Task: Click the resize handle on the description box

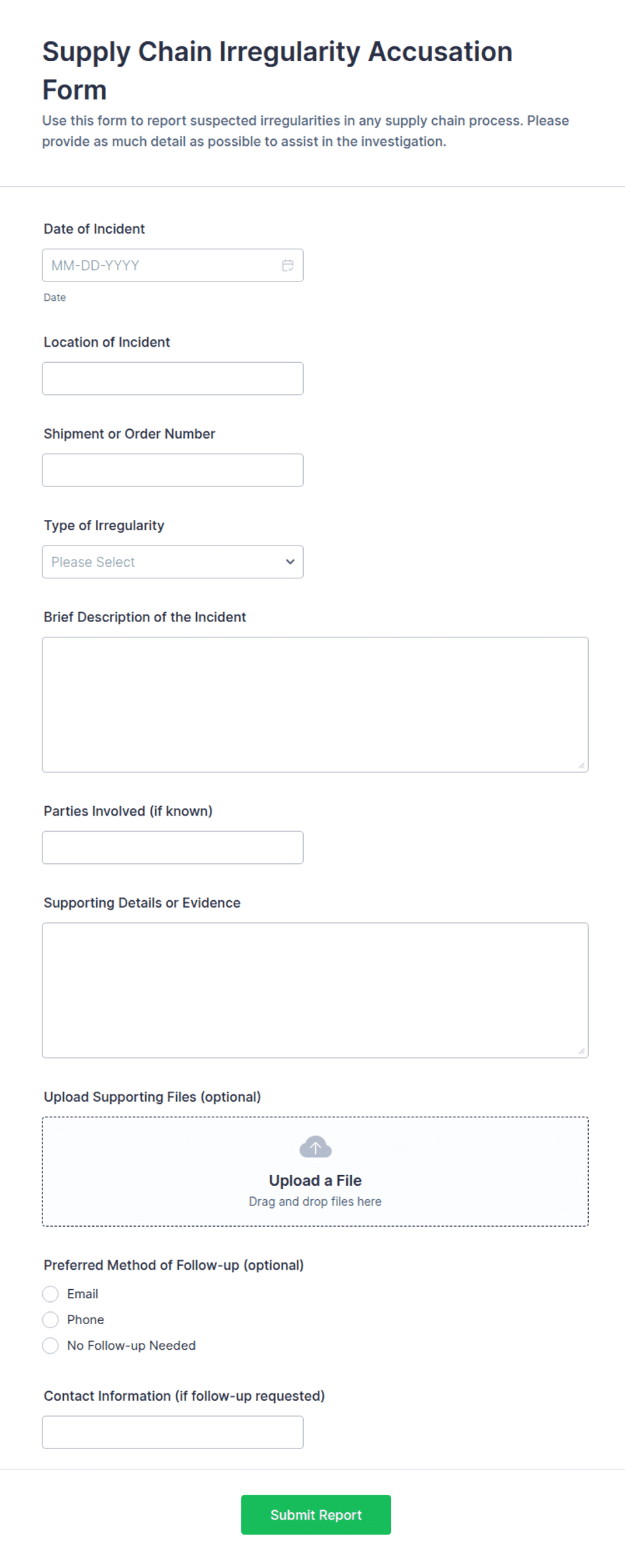Action: coord(581,764)
